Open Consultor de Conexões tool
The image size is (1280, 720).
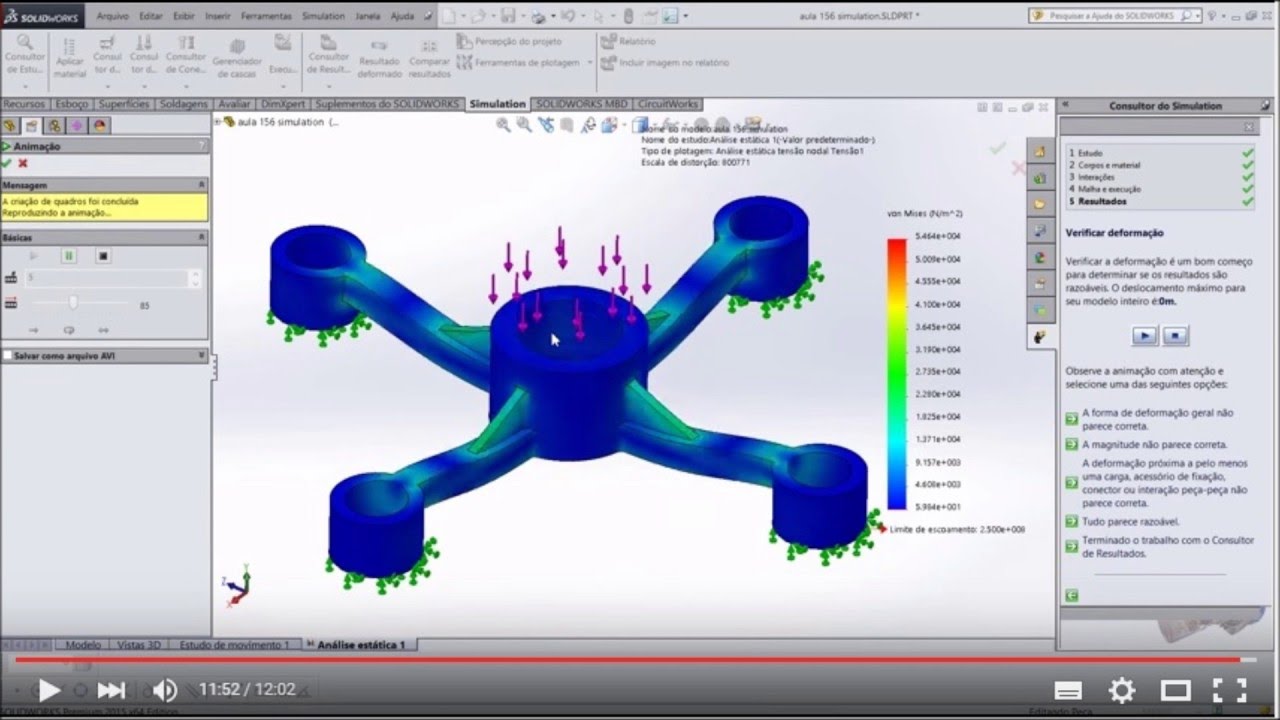coord(186,54)
